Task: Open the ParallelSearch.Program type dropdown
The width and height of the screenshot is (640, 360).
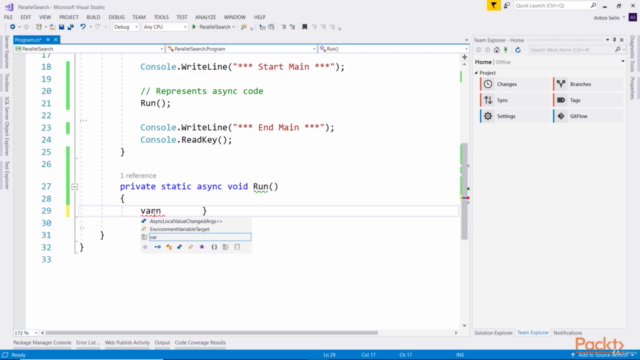Action: click(x=241, y=49)
